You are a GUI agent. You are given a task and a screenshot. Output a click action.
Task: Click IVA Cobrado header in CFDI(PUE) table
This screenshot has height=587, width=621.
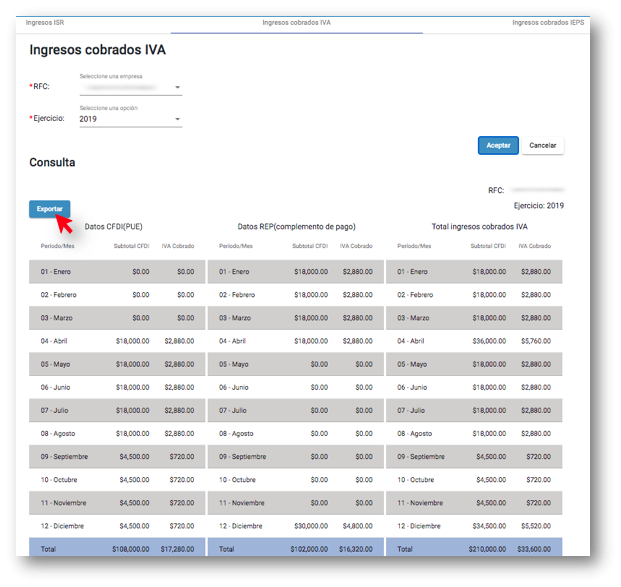coord(177,246)
